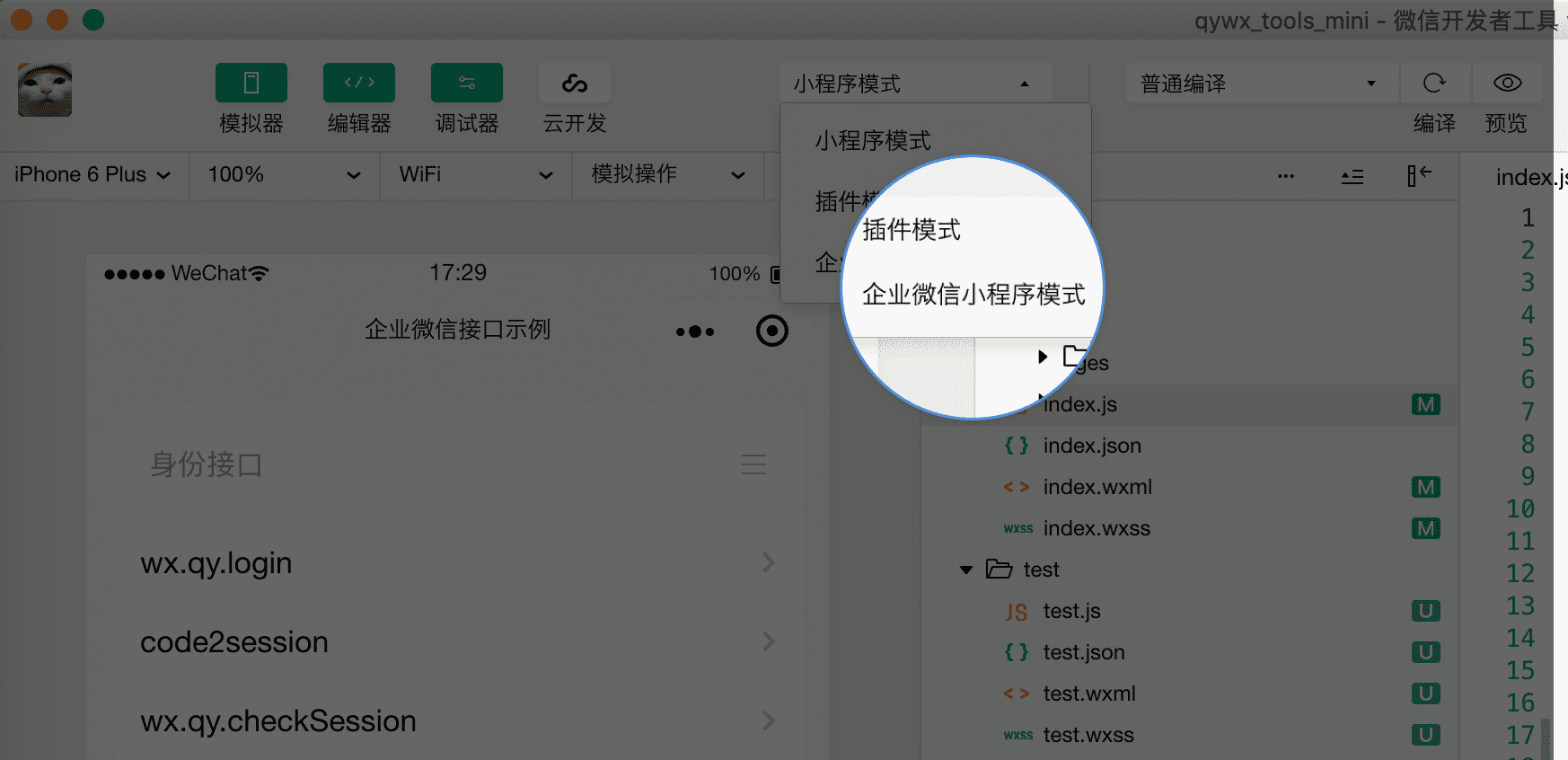Click the wxss icon of index.wxss
Screen dimensions: 1568x760
1017,529
